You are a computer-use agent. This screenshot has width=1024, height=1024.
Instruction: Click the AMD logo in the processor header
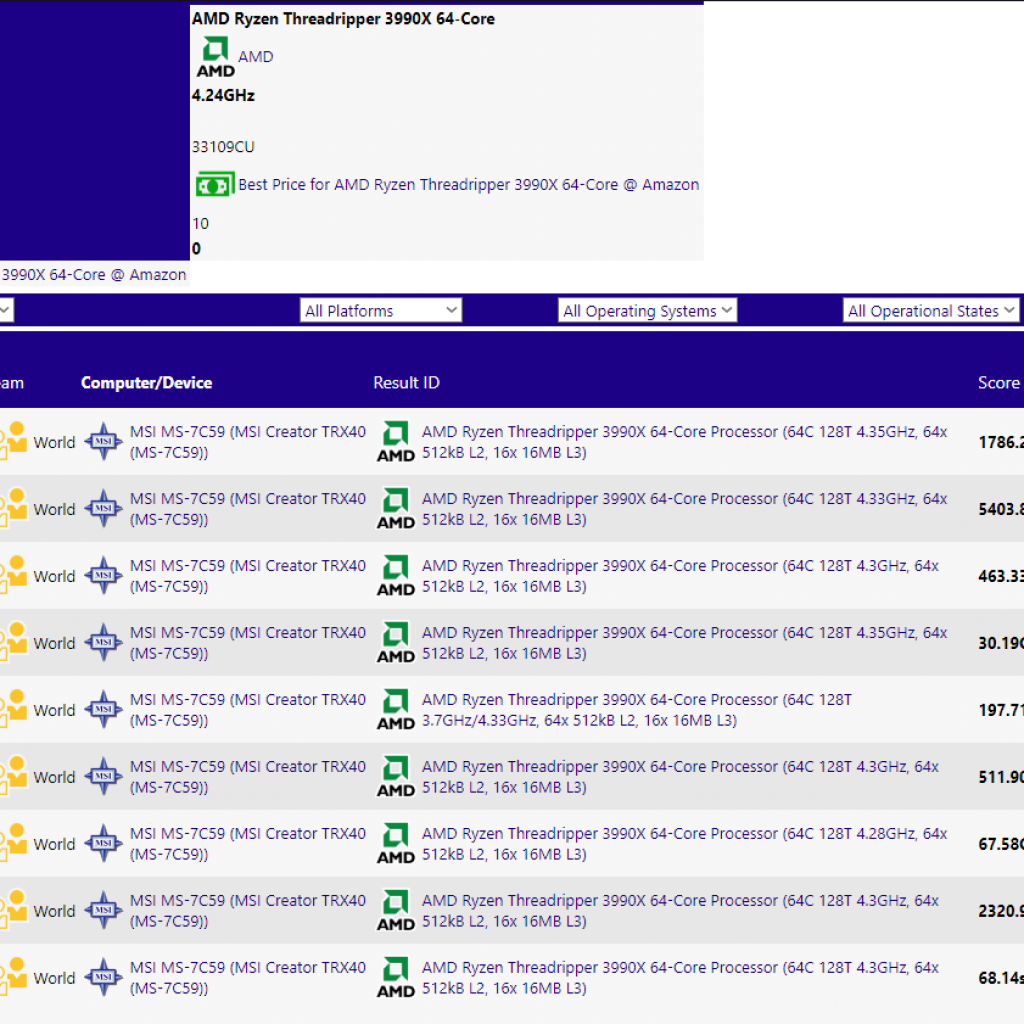point(216,57)
